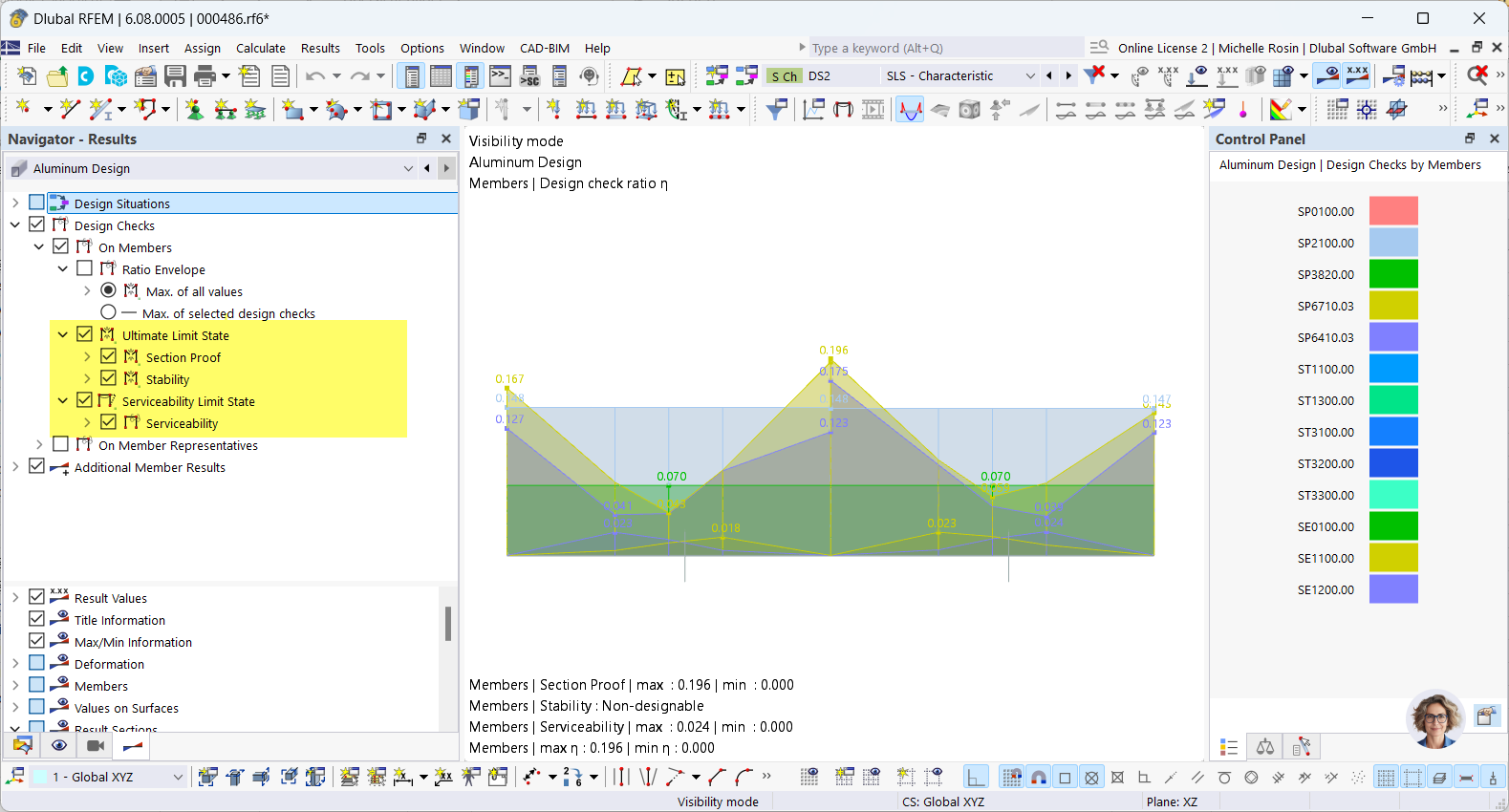
Task: Click the camera views tab icon in Navigator
Action: click(x=96, y=745)
